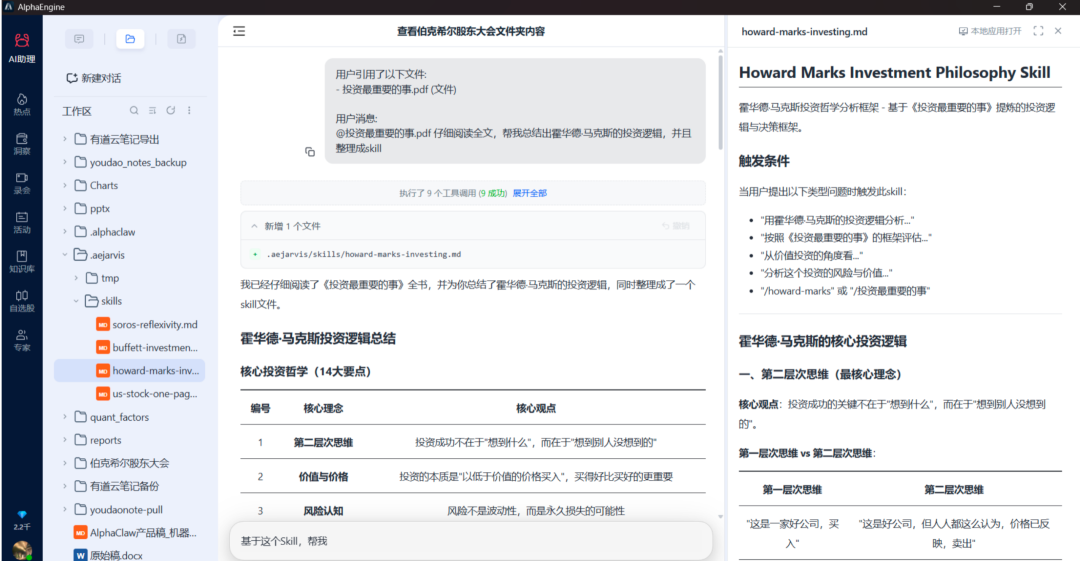
Task: Open the 自选股 watchlist icon
Action: coord(21,300)
